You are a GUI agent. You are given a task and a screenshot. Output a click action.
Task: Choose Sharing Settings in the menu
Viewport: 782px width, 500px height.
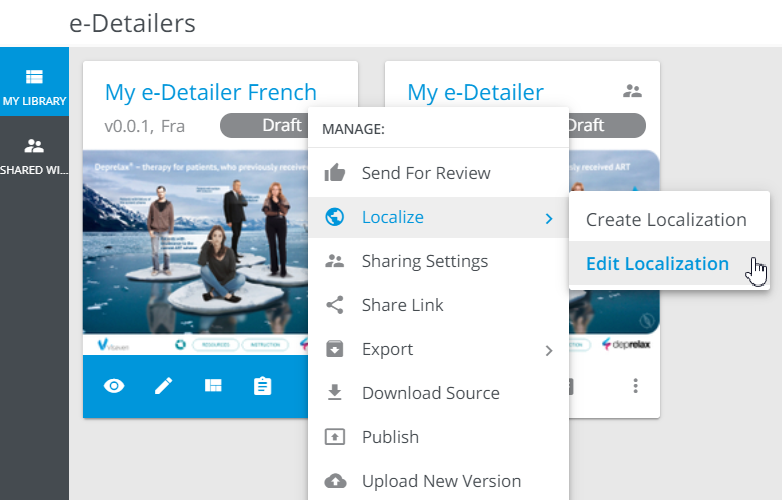pos(425,261)
